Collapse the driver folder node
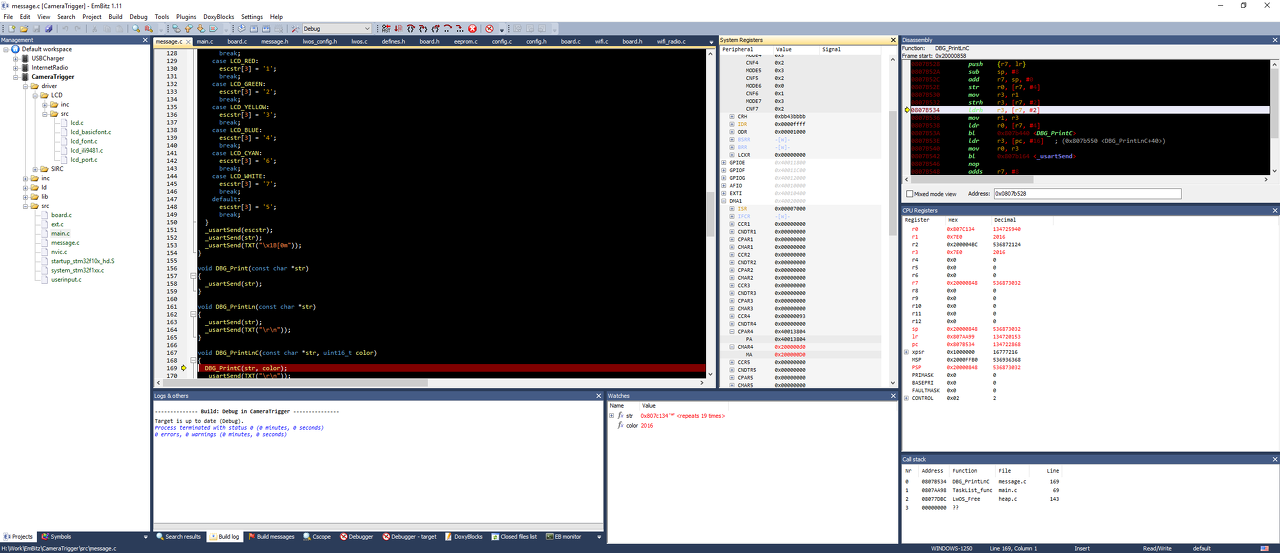The height and width of the screenshot is (553, 1280). tap(25, 86)
